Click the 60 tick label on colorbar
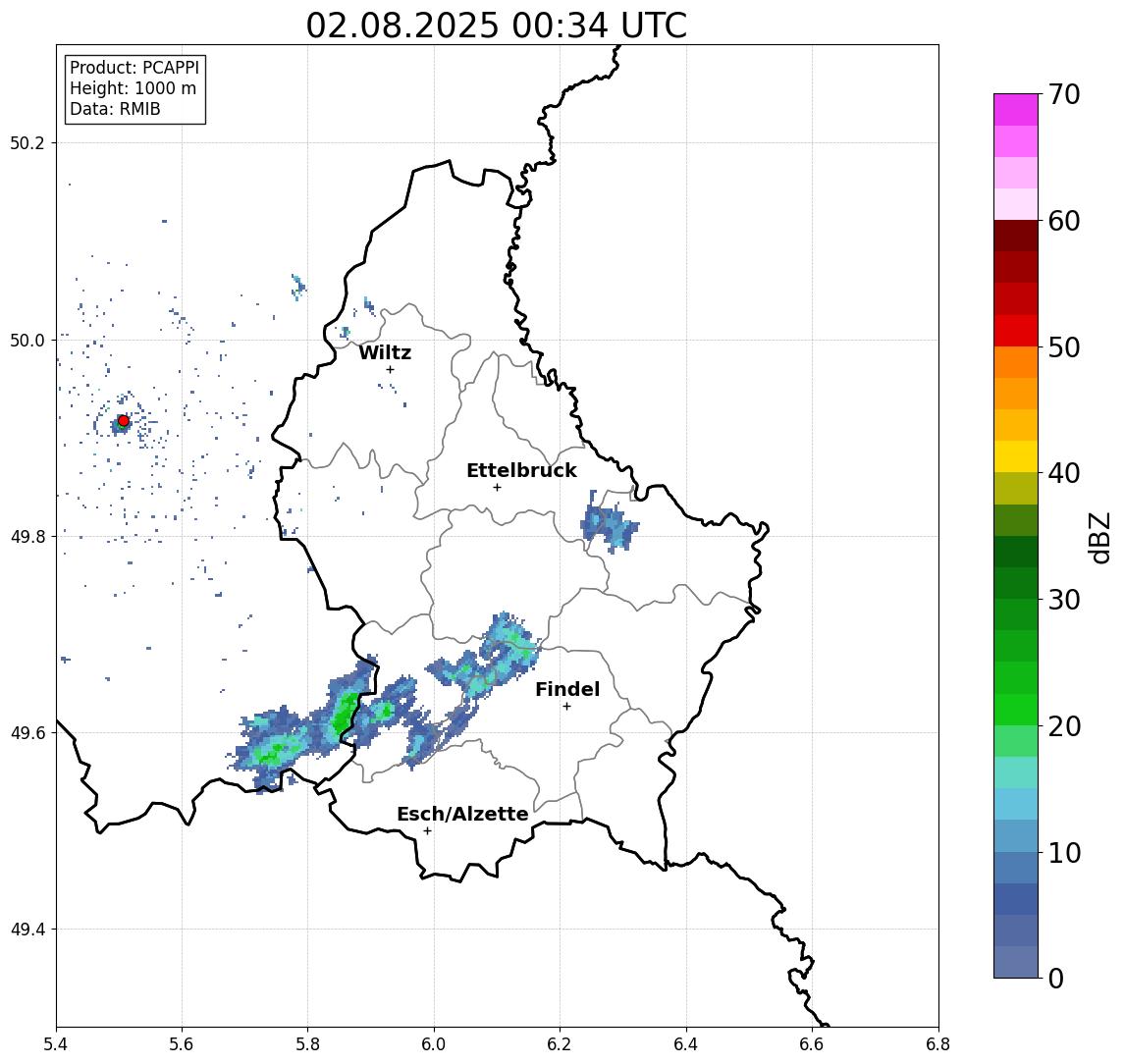 pos(1063,221)
